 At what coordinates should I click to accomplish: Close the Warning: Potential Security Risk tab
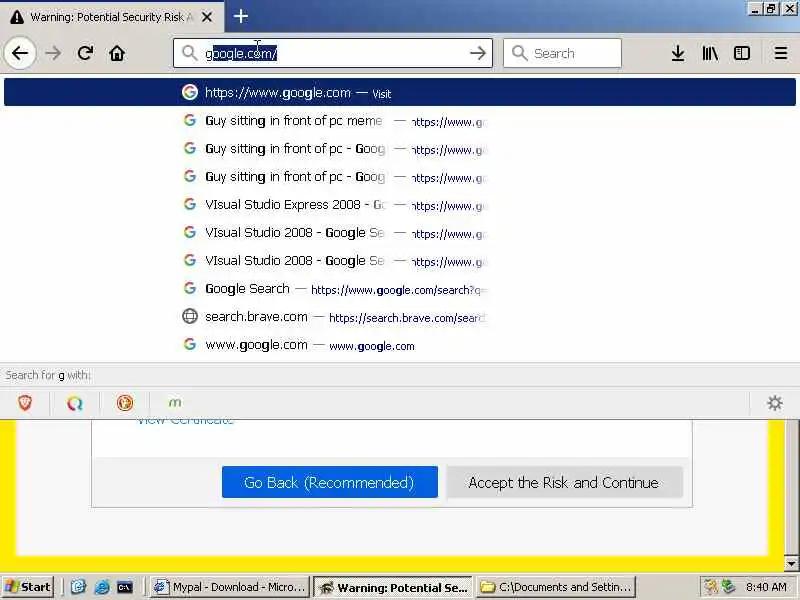pyautogui.click(x=207, y=17)
